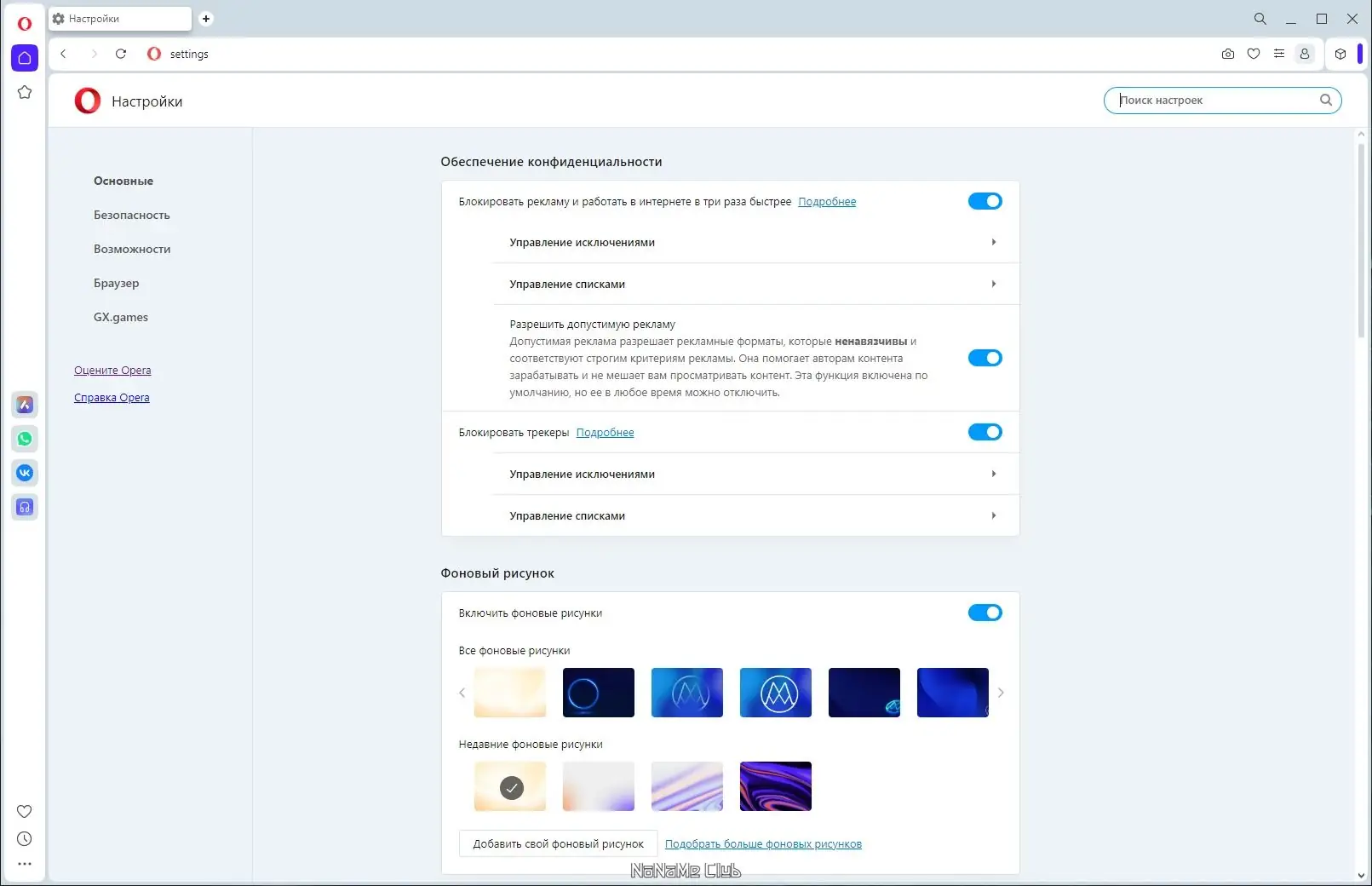Toggle 'Включить фоновые рисунки' switch

(985, 613)
